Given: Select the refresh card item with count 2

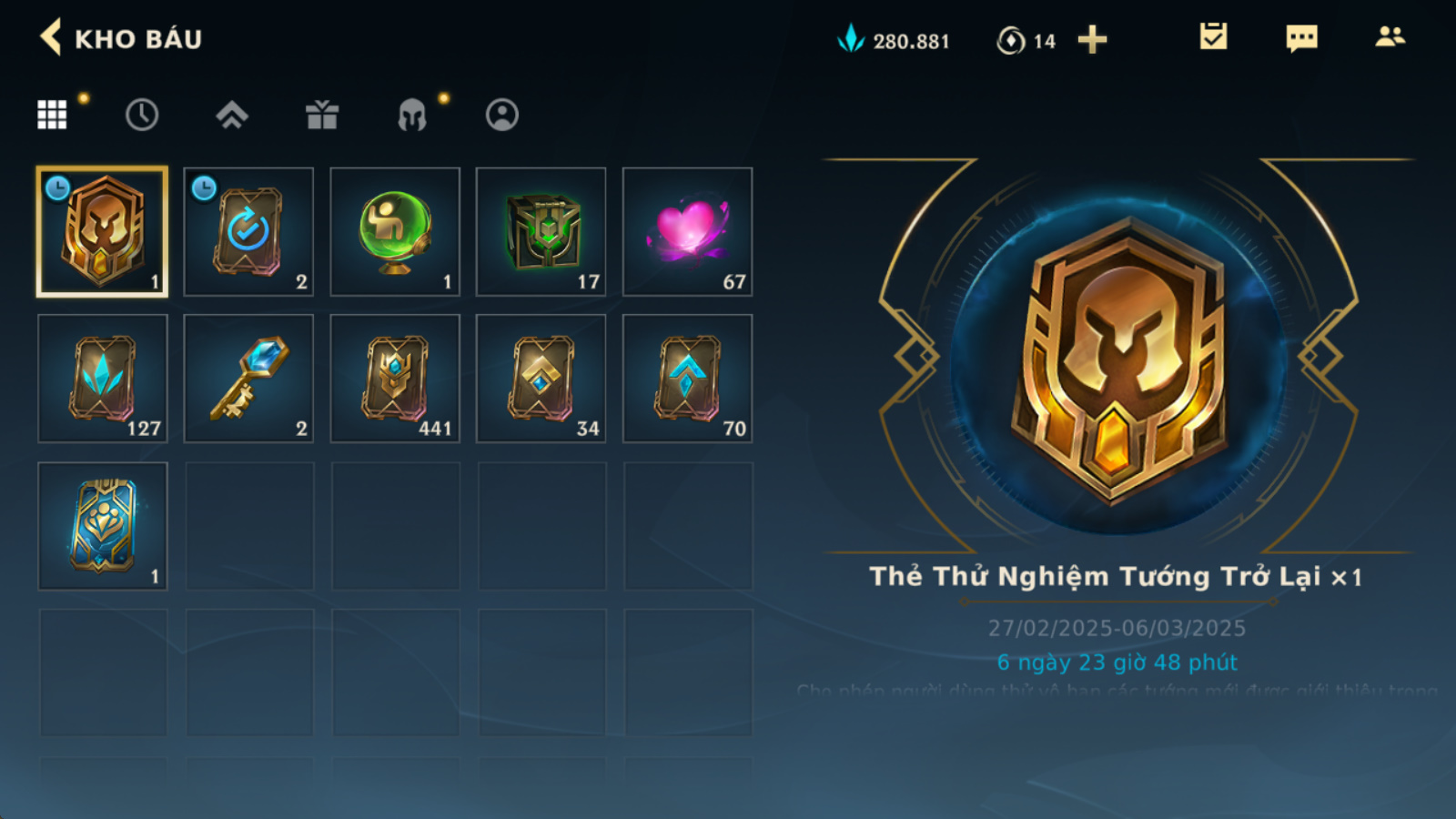Looking at the screenshot, I should tap(248, 232).
